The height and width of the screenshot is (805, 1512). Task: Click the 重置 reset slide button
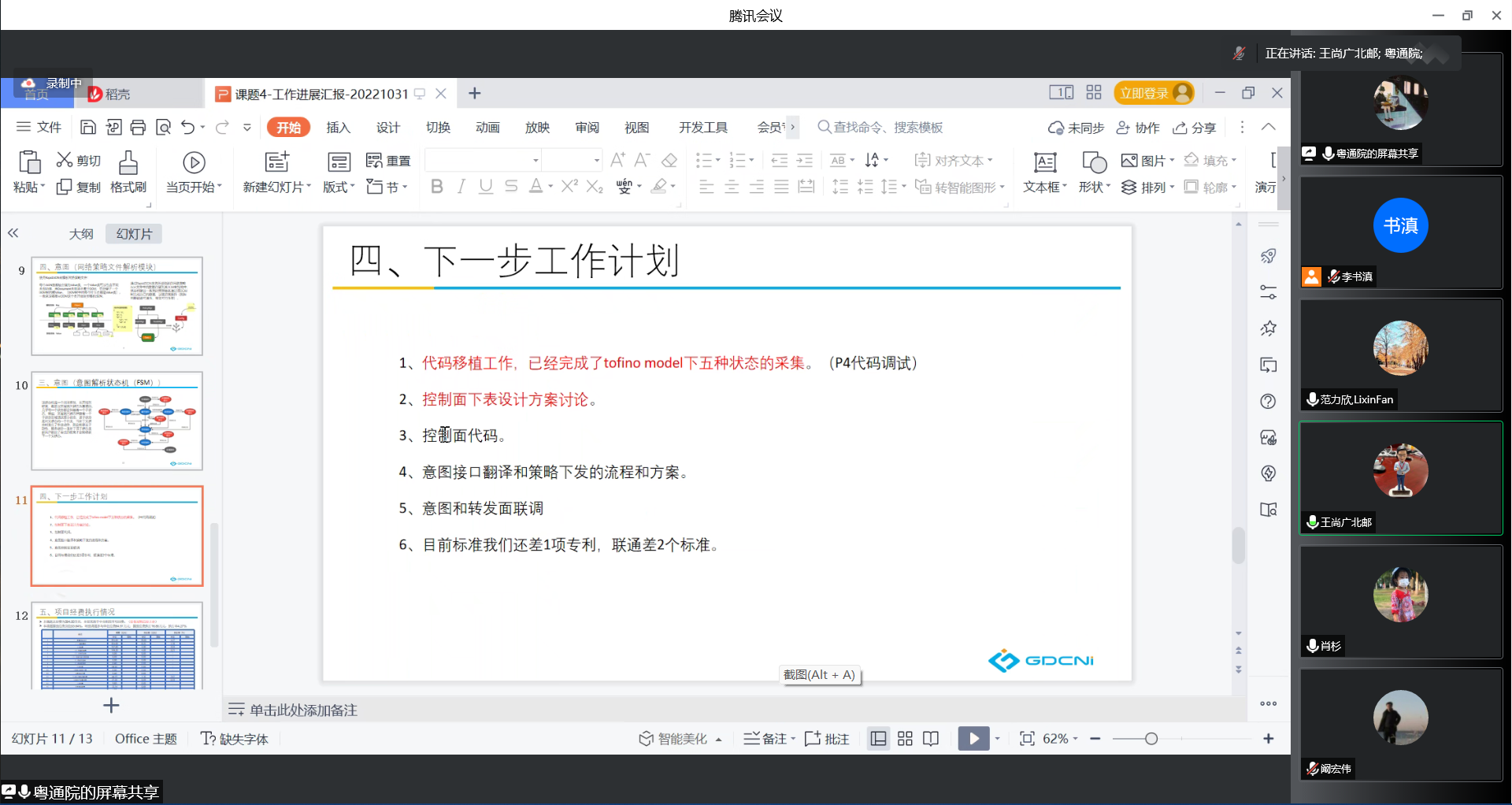tap(388, 161)
